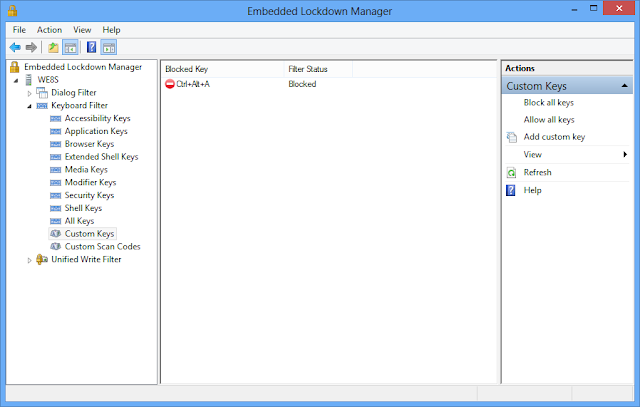The height and width of the screenshot is (407, 640).
Task: Click the Modifier Keys keyboard icon
Action: click(56, 183)
